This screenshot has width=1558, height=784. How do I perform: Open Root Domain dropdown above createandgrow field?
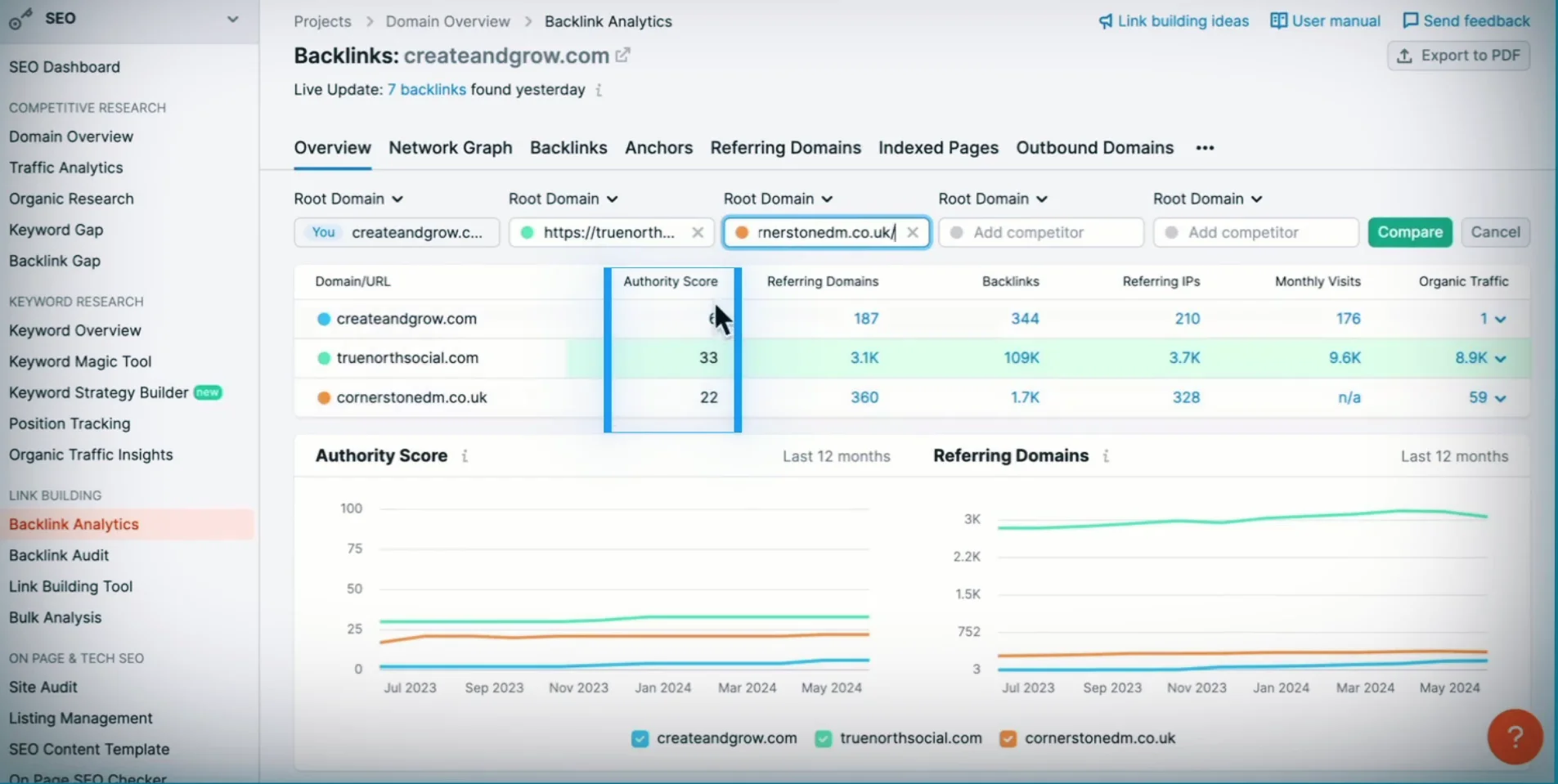pyautogui.click(x=349, y=199)
